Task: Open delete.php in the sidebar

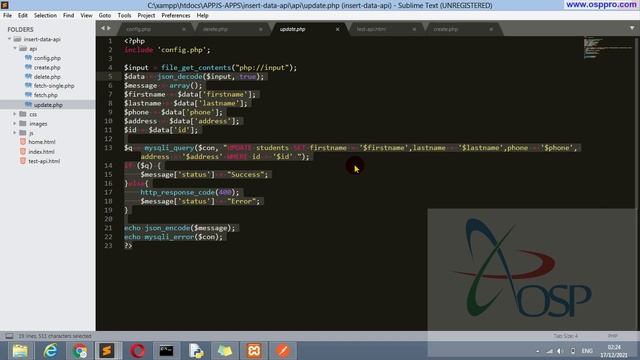Action: (x=47, y=77)
